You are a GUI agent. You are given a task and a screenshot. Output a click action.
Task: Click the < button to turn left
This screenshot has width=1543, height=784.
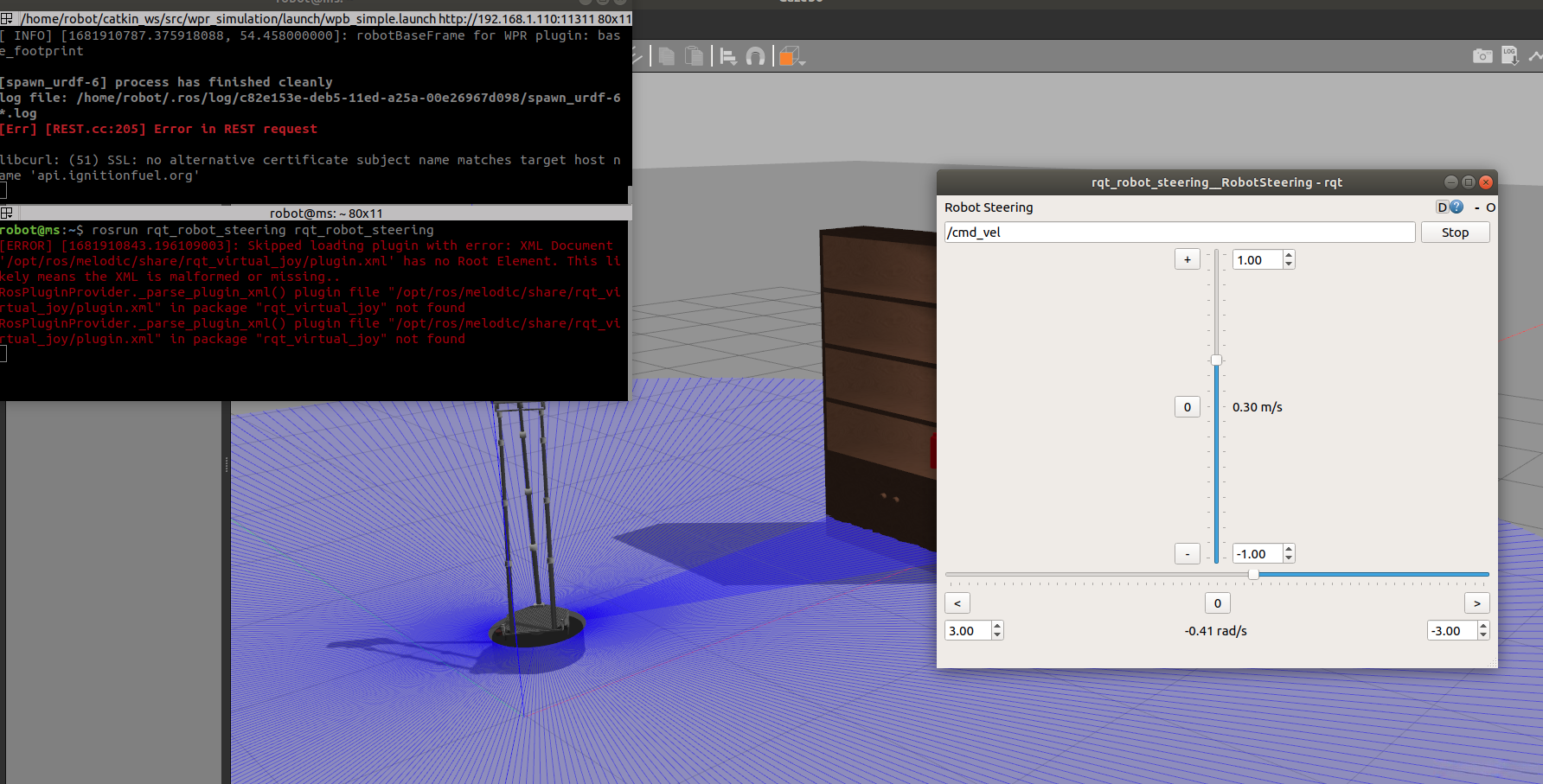pos(957,603)
